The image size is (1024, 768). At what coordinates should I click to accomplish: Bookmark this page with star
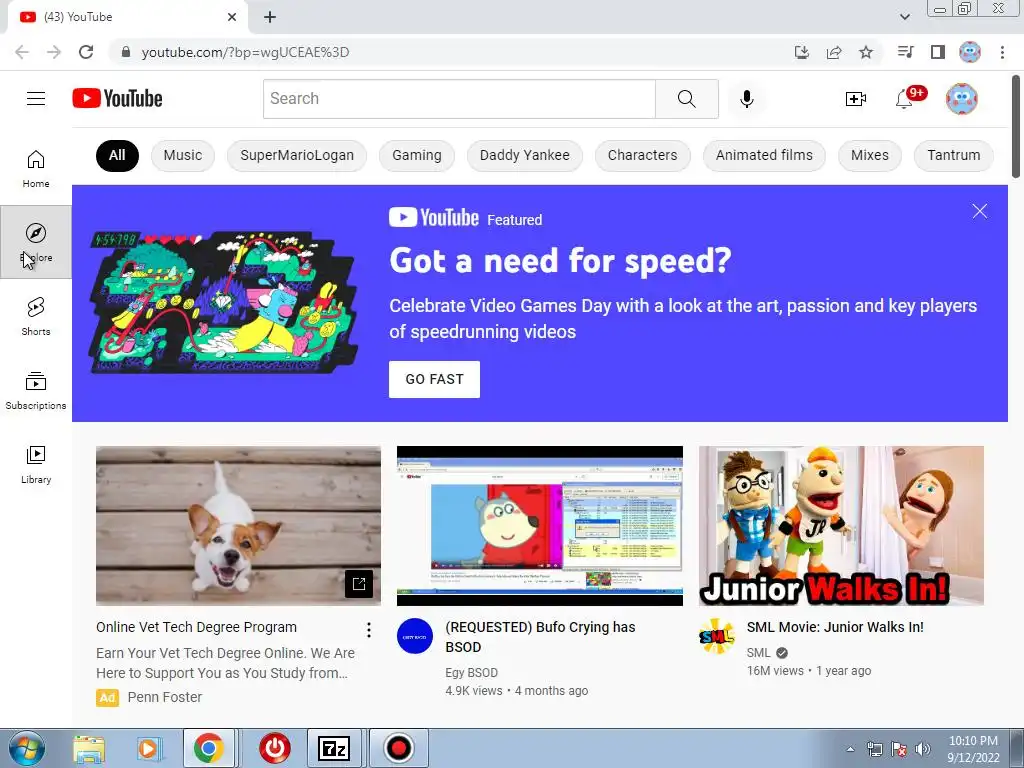[x=866, y=52]
